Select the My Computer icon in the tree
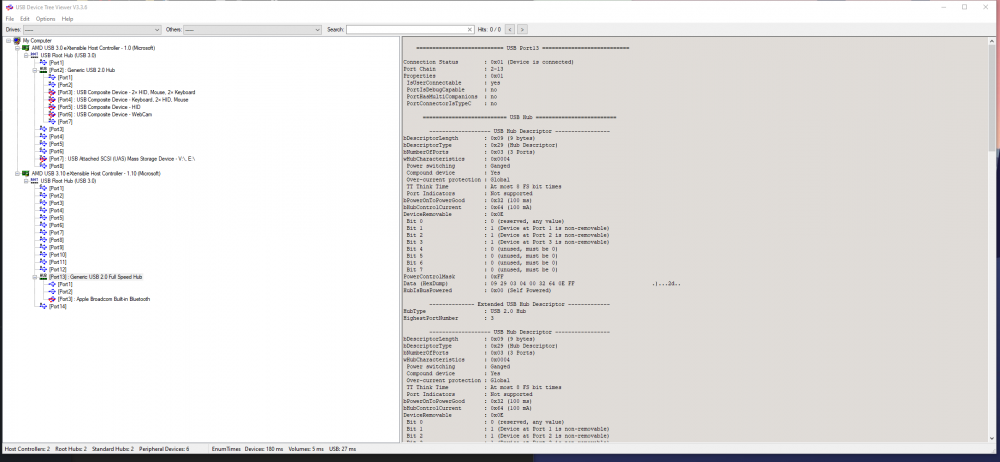1000x462 pixels. [x=17, y=41]
